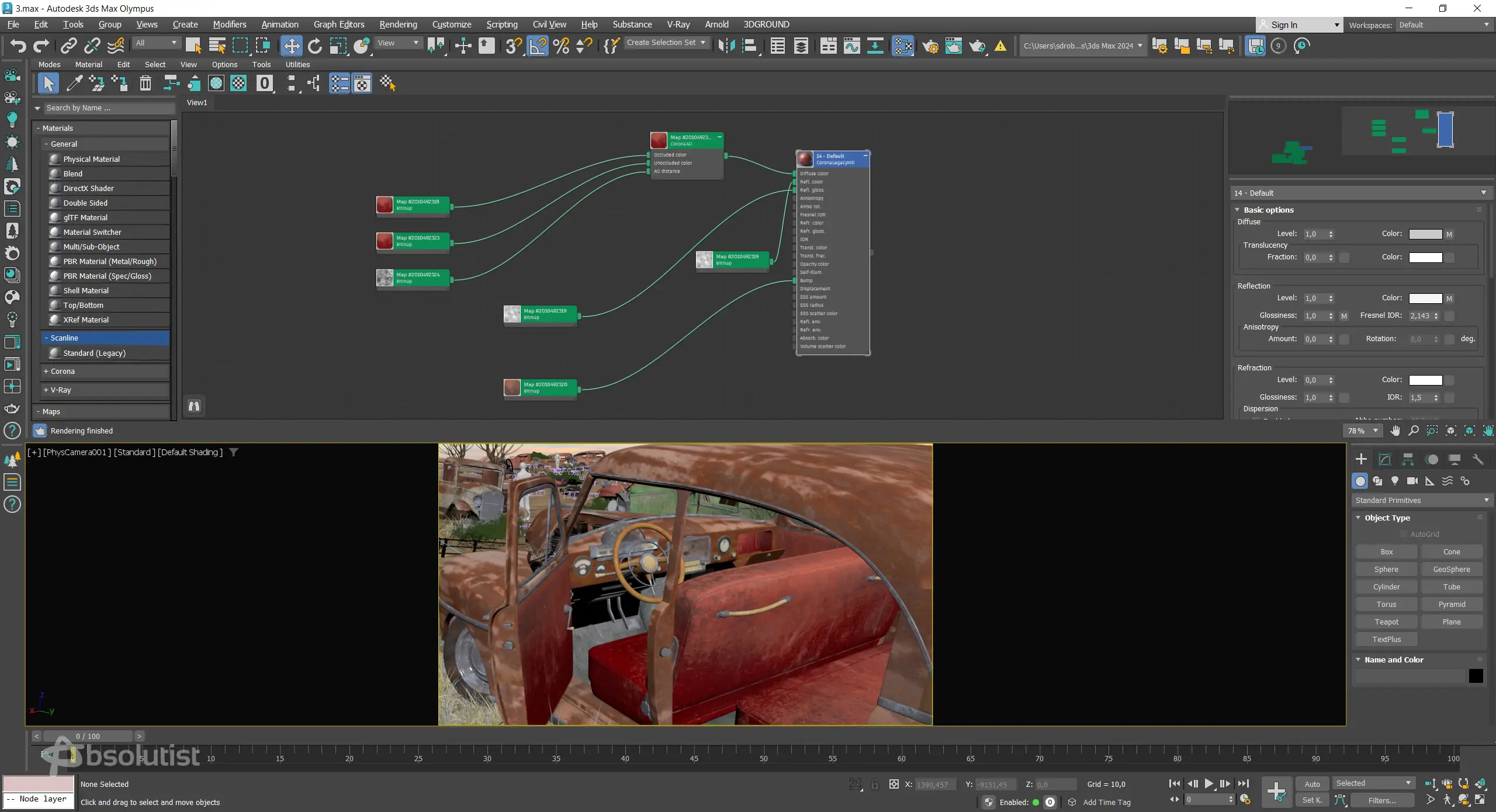The width and height of the screenshot is (1496, 812).
Task: Open the Workspaces Default dropdown
Action: click(1443, 25)
